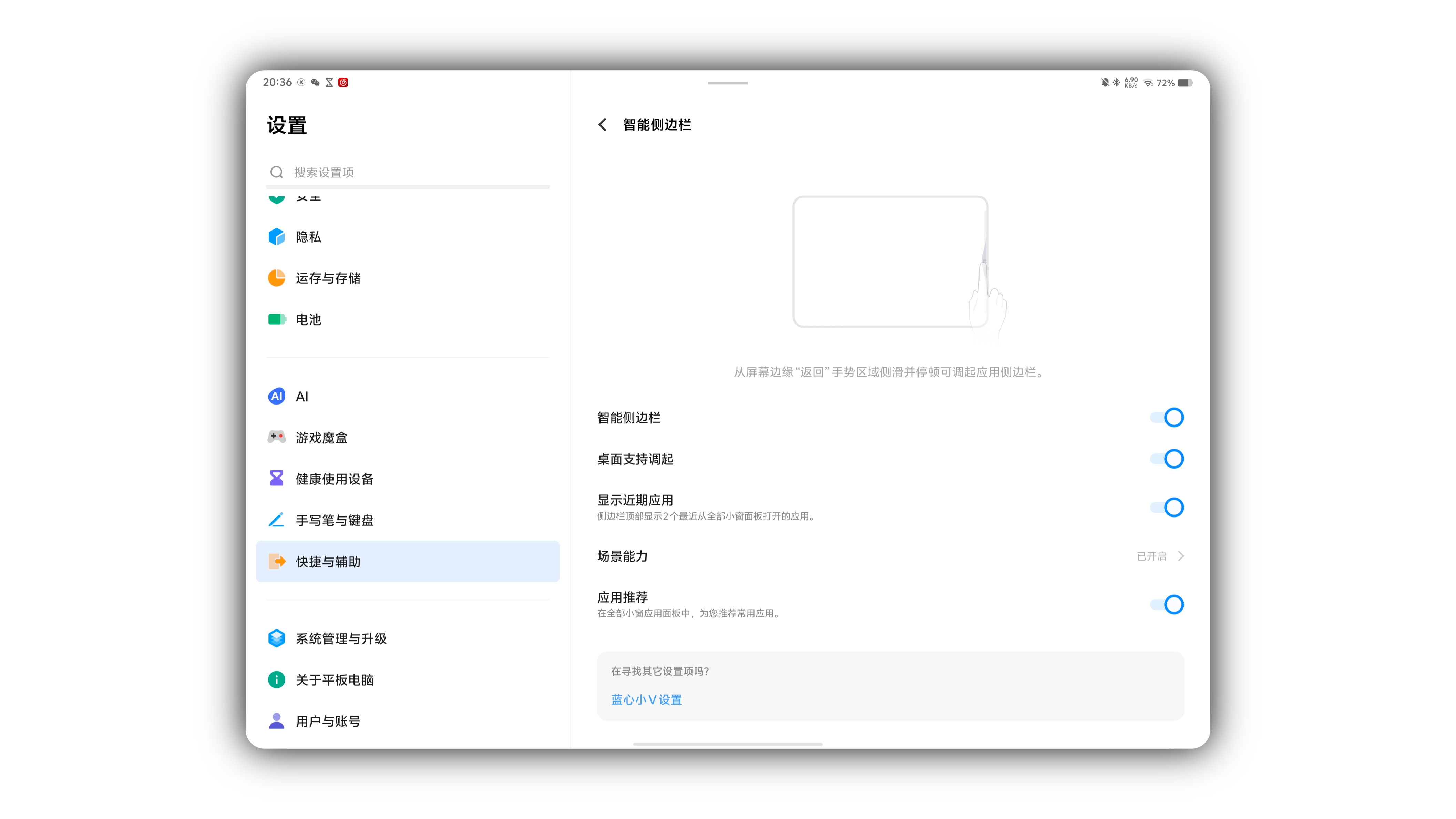Click the 搜索设置项 search field
Image resolution: width=1456 pixels, height=819 pixels.
(x=408, y=172)
